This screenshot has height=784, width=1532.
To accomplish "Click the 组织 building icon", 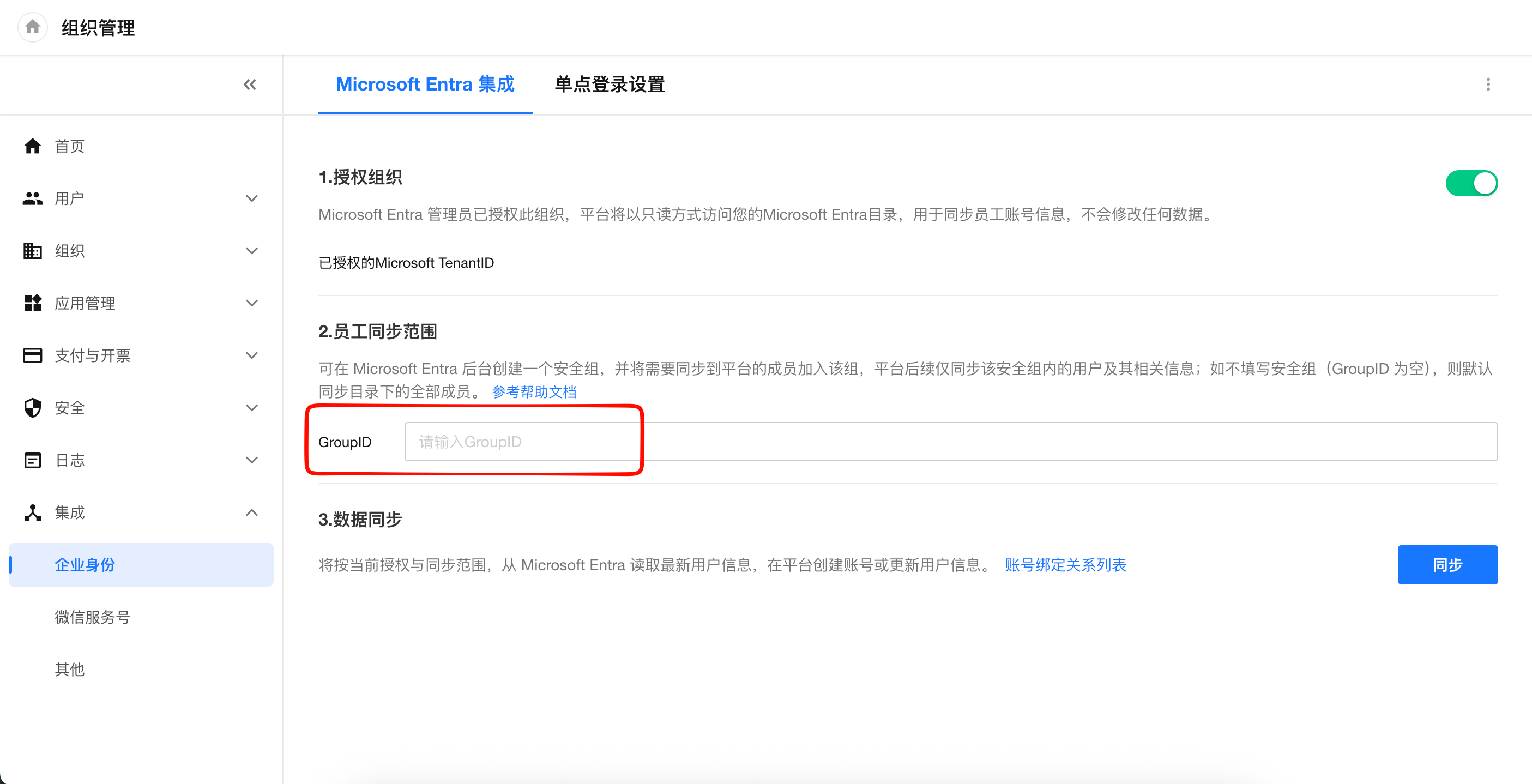I will pos(33,250).
